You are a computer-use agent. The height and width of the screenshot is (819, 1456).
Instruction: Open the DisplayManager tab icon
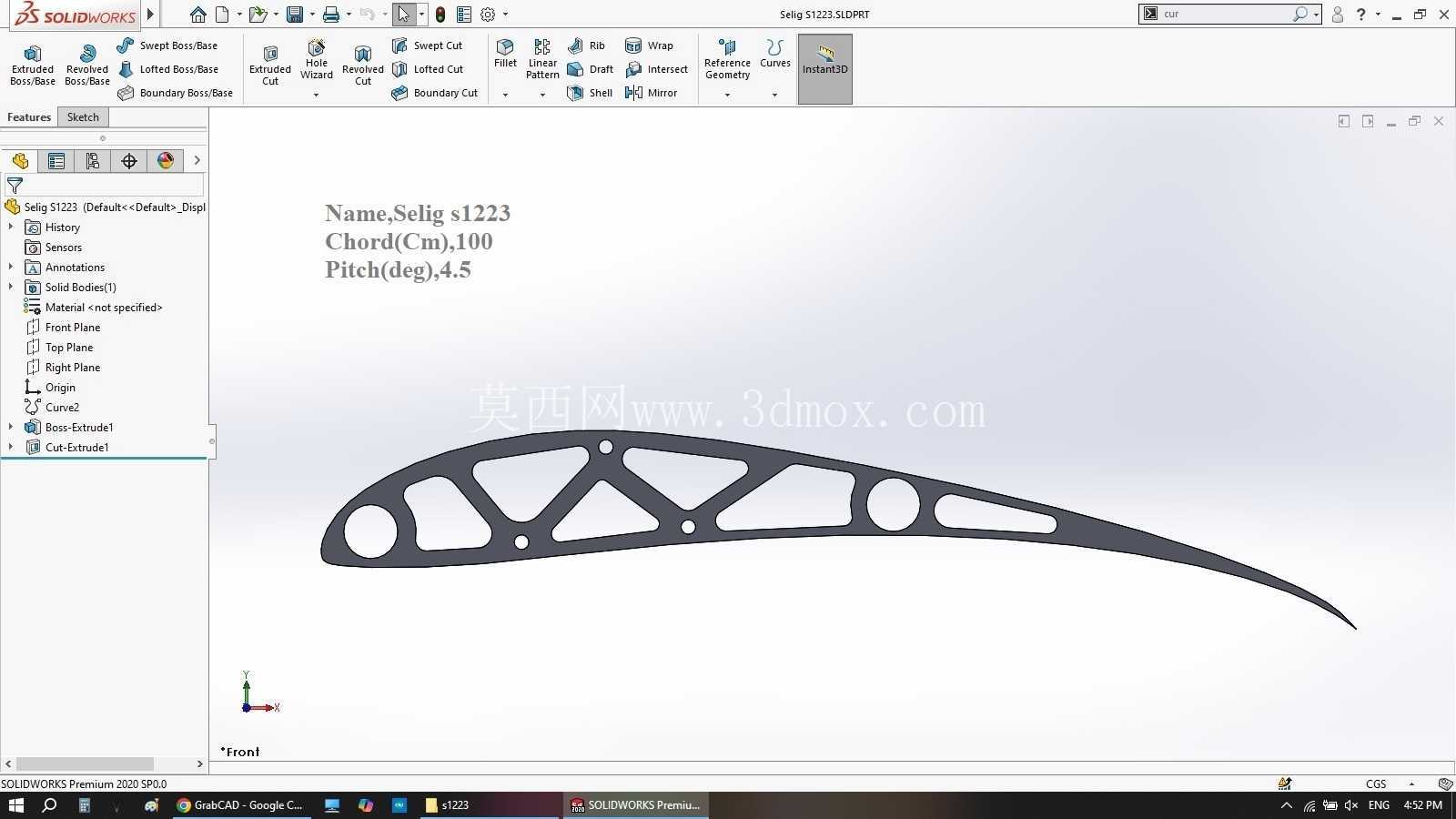[166, 161]
